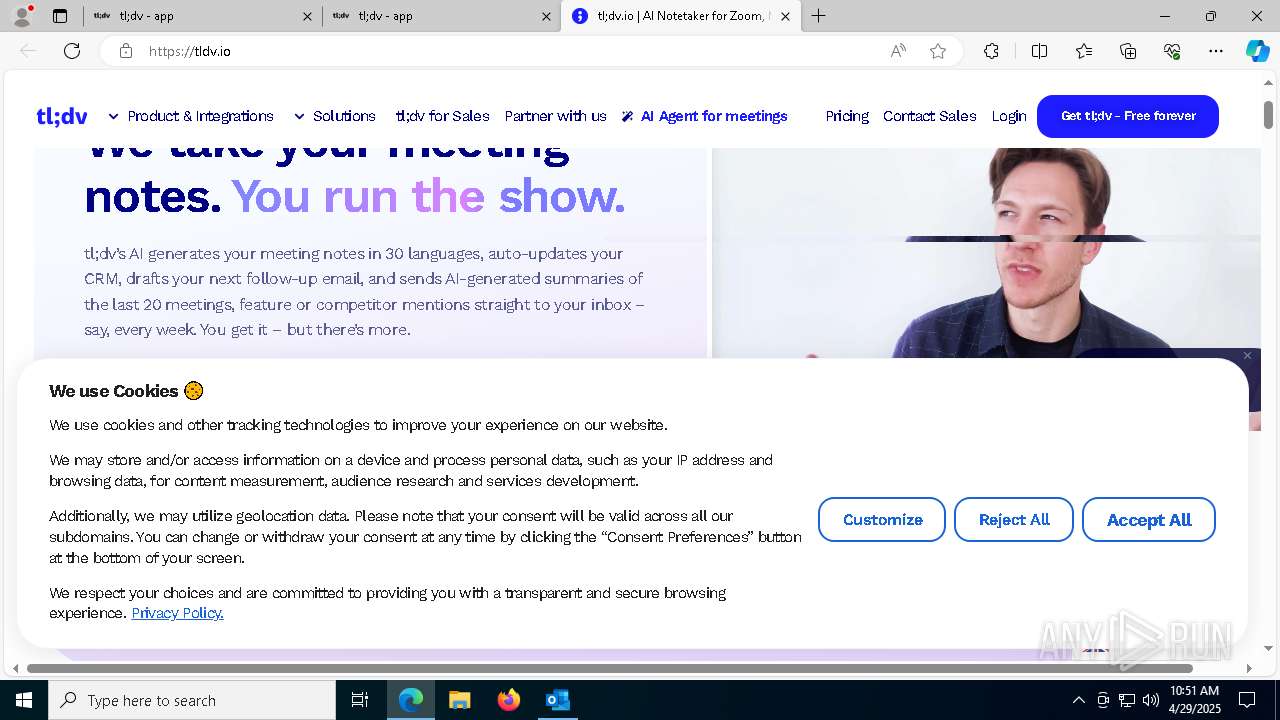Screen dimensions: 1280x720
Task: Click Contact Sales link
Action: 929,116
